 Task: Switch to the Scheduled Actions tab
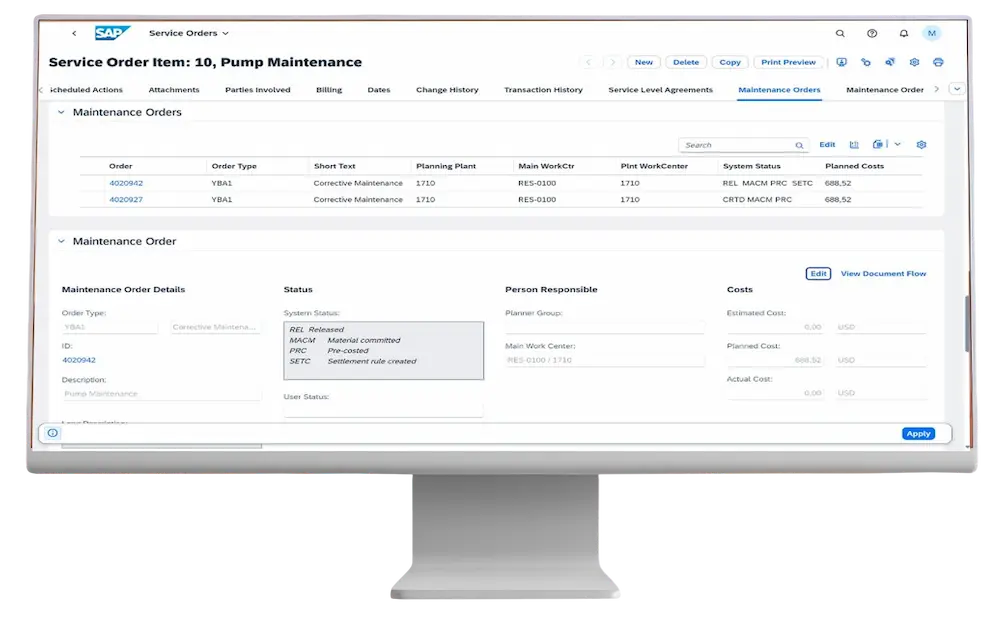(x=86, y=90)
